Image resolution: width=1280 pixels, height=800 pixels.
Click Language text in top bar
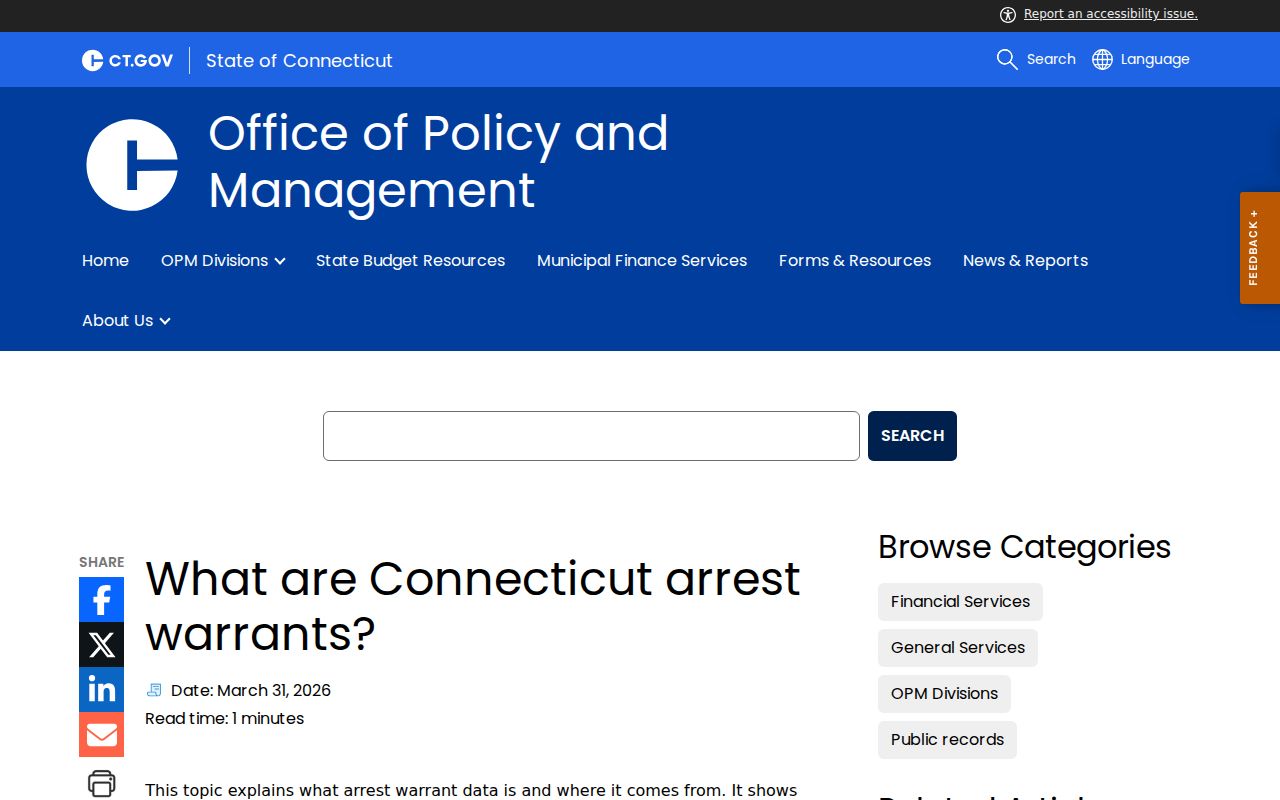click(x=1155, y=59)
